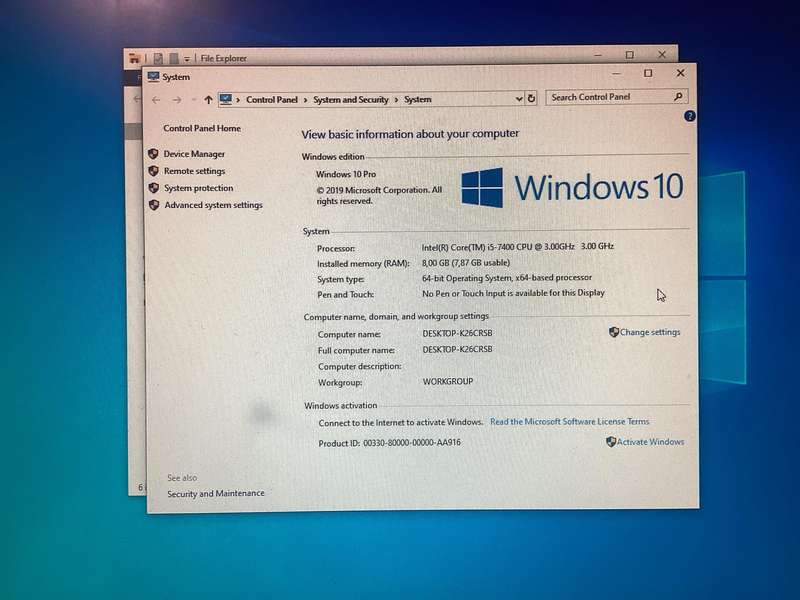Open the recent locations dropdown arrow
Image resolution: width=800 pixels, height=600 pixels.
point(193,100)
